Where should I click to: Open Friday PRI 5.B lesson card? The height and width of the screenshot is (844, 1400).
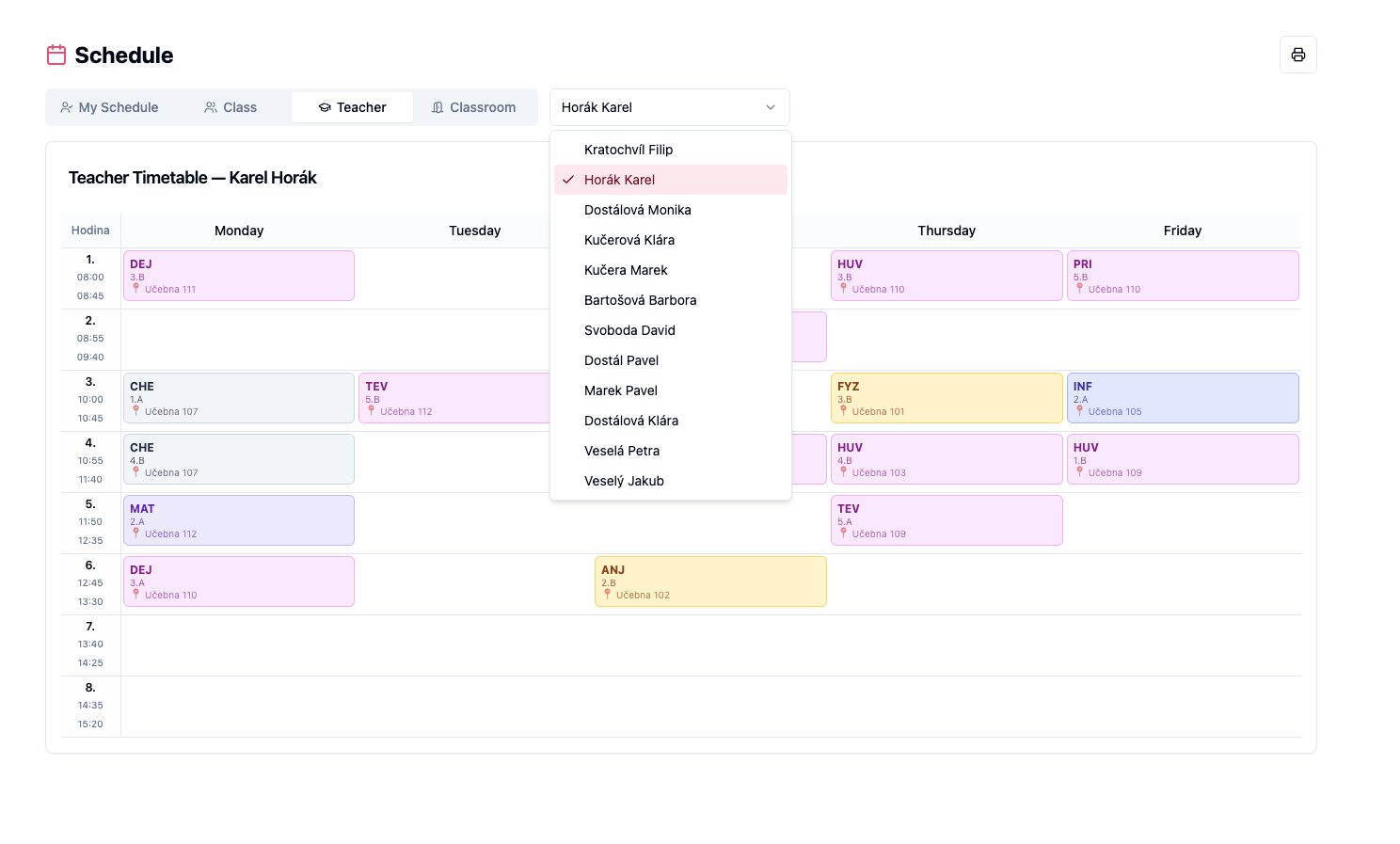pyautogui.click(x=1183, y=276)
